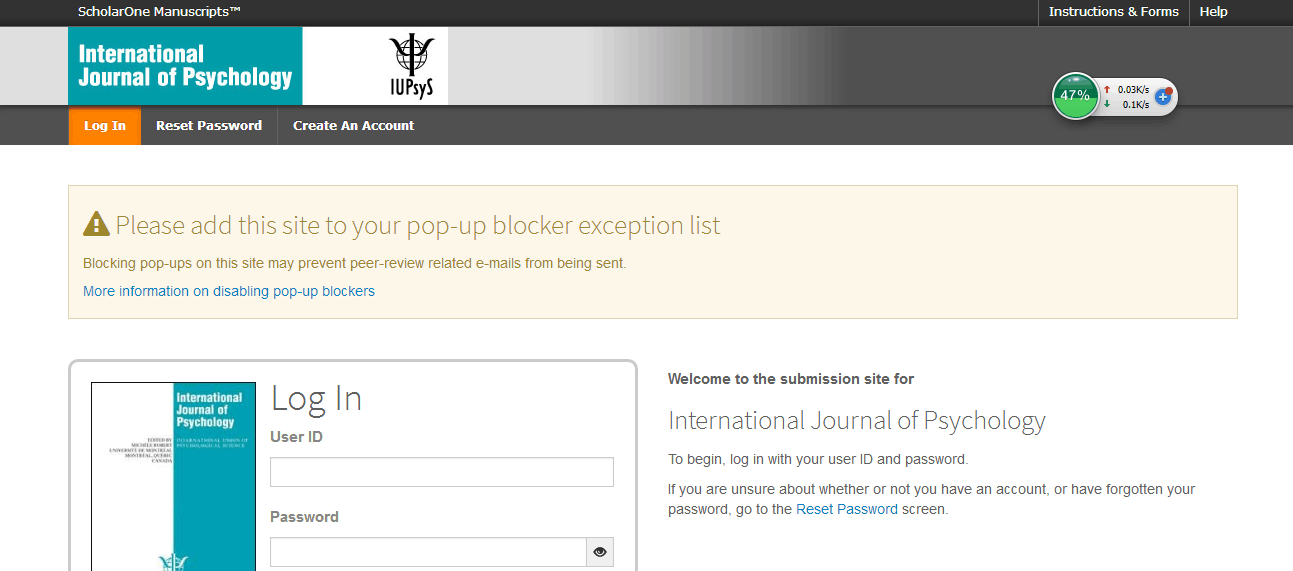Switch to the Reset Password tab
1293x571 pixels.
click(x=209, y=126)
